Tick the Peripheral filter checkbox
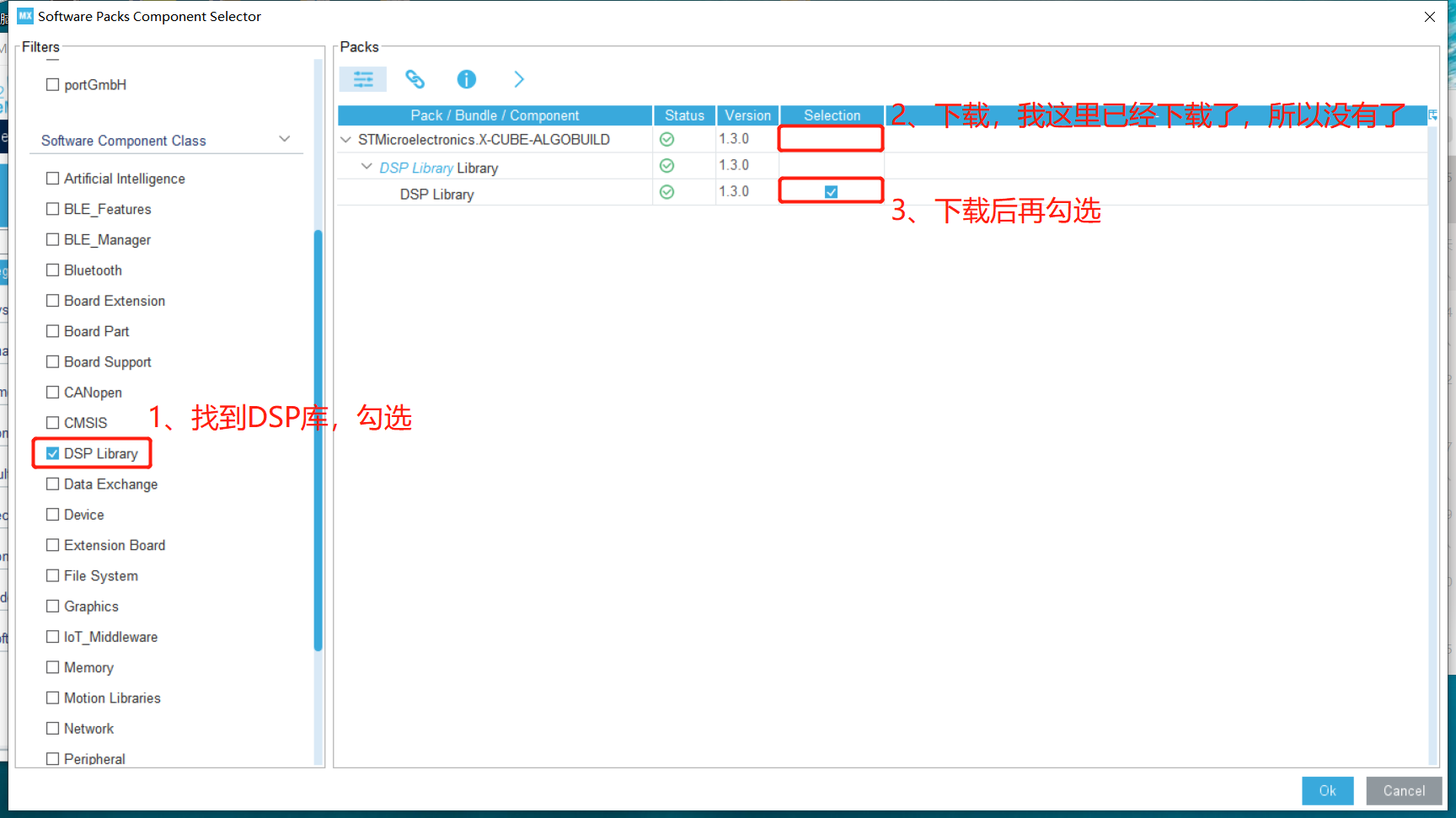 pos(53,758)
